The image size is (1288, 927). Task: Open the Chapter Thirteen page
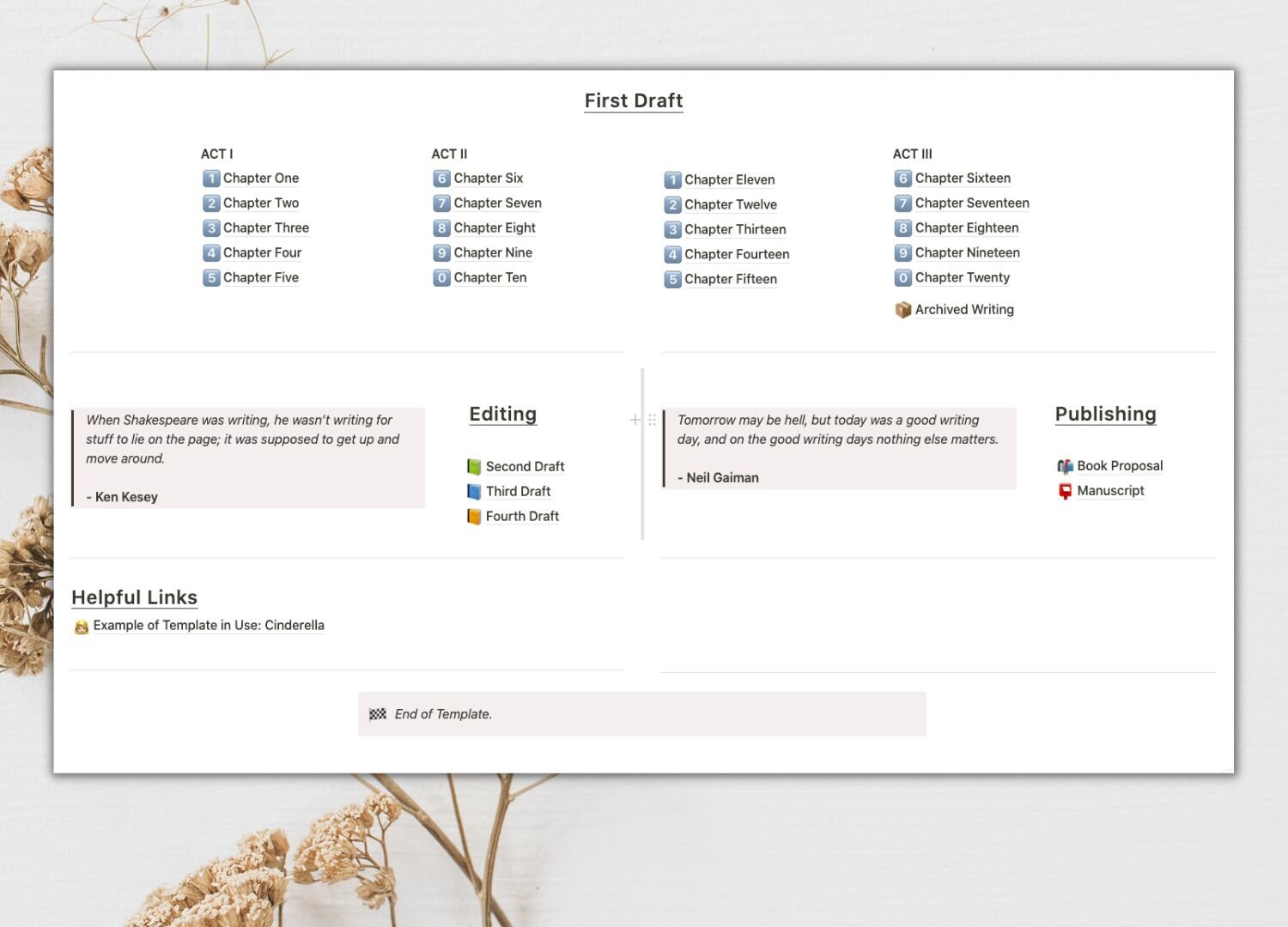pos(735,229)
